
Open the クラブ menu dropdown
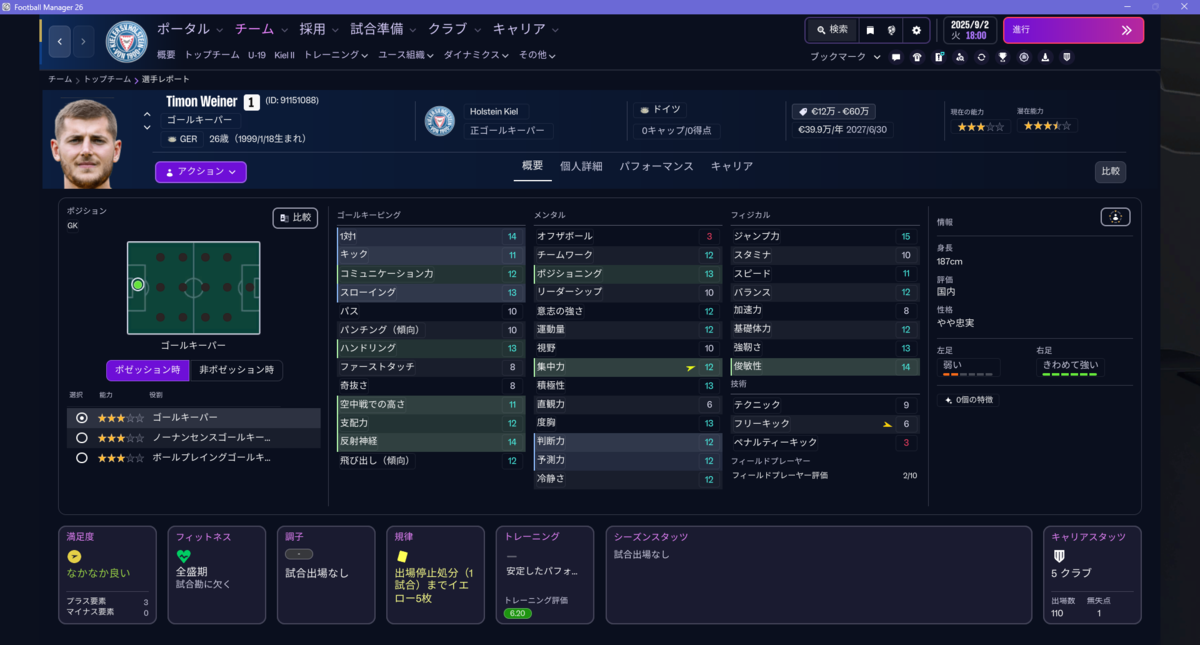454,29
